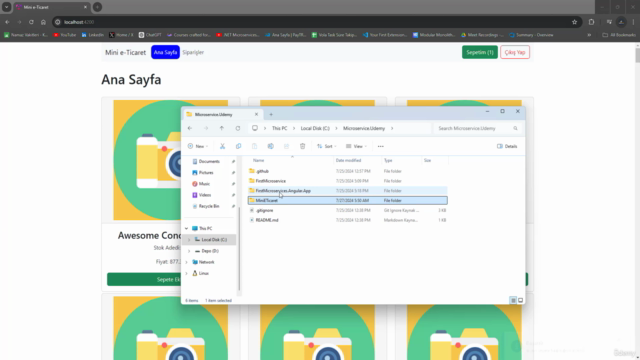Screen dimensions: 640x360
Task: Show more bookmarks via the overflow chevron
Action: (x=589, y=35)
